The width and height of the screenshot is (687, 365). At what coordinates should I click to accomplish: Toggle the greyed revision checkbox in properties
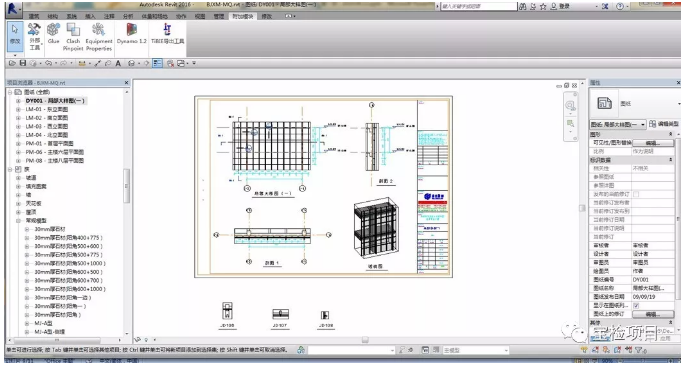[x=636, y=194]
